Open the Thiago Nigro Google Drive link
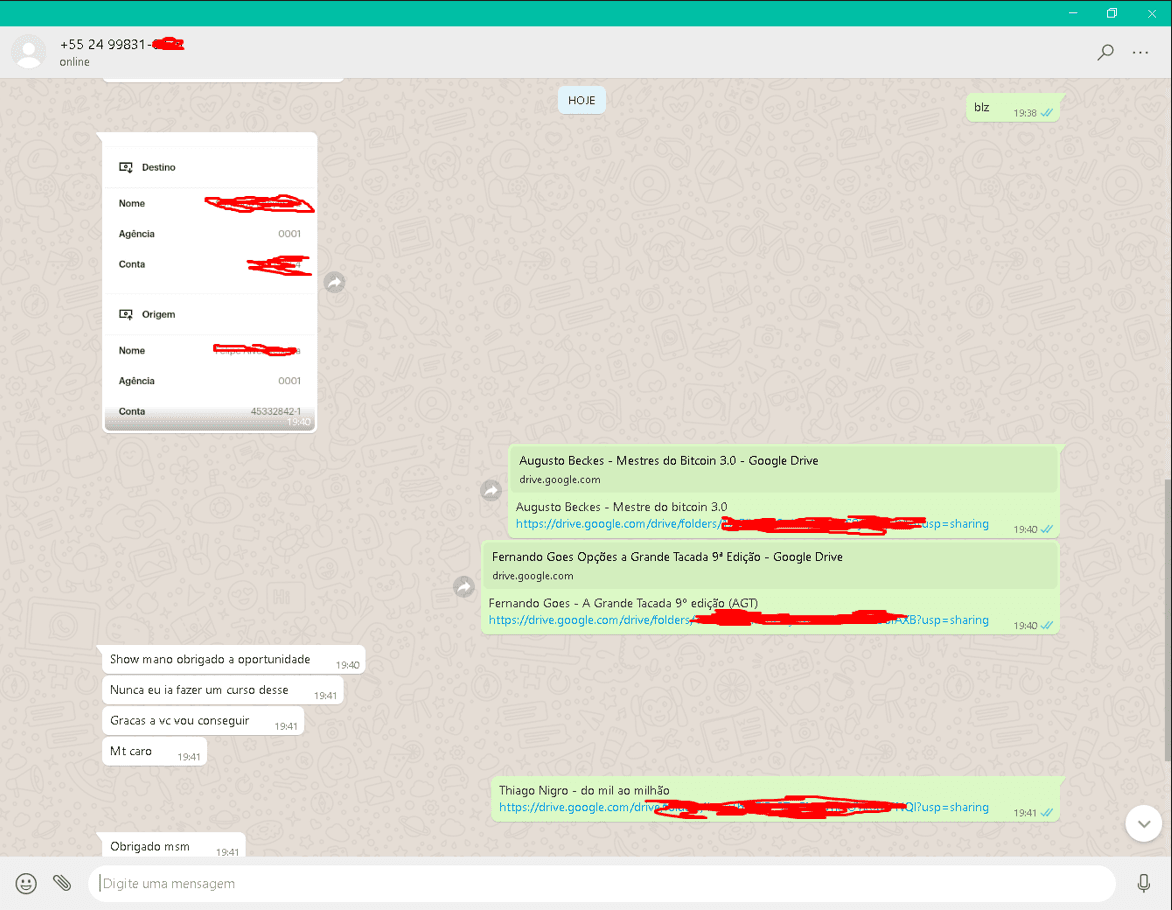Viewport: 1172px width, 910px height. tap(744, 808)
